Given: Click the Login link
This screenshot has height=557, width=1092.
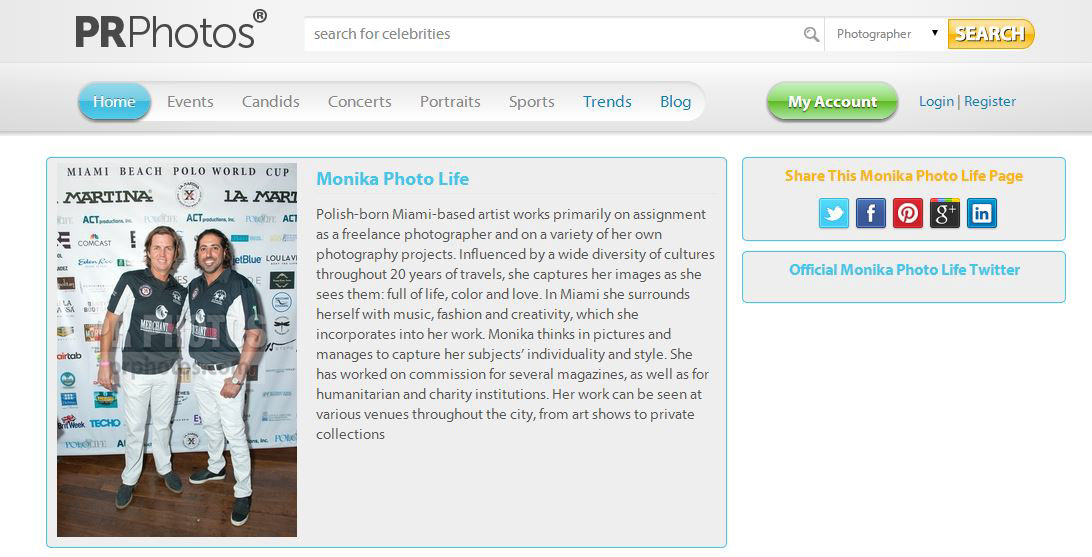Looking at the screenshot, I should tap(936, 102).
